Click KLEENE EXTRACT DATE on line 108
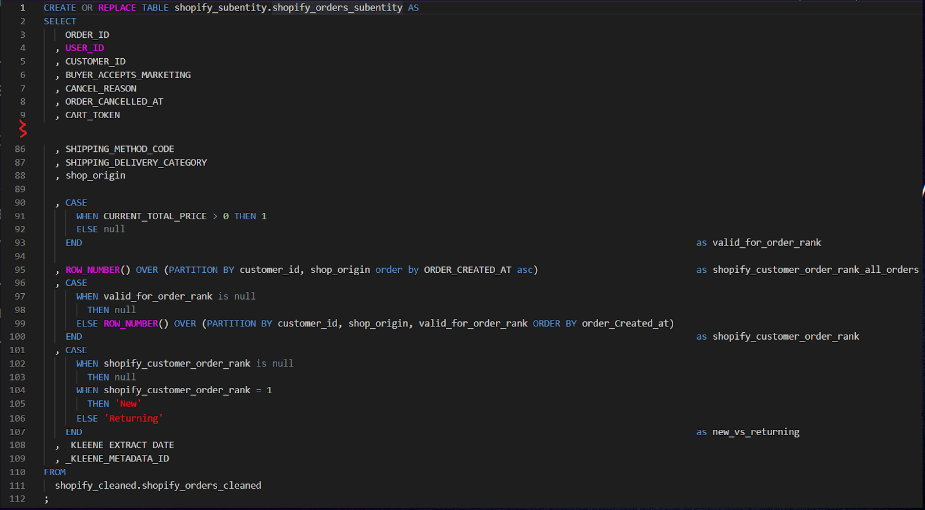Image resolution: width=925 pixels, height=510 pixels. (x=122, y=445)
